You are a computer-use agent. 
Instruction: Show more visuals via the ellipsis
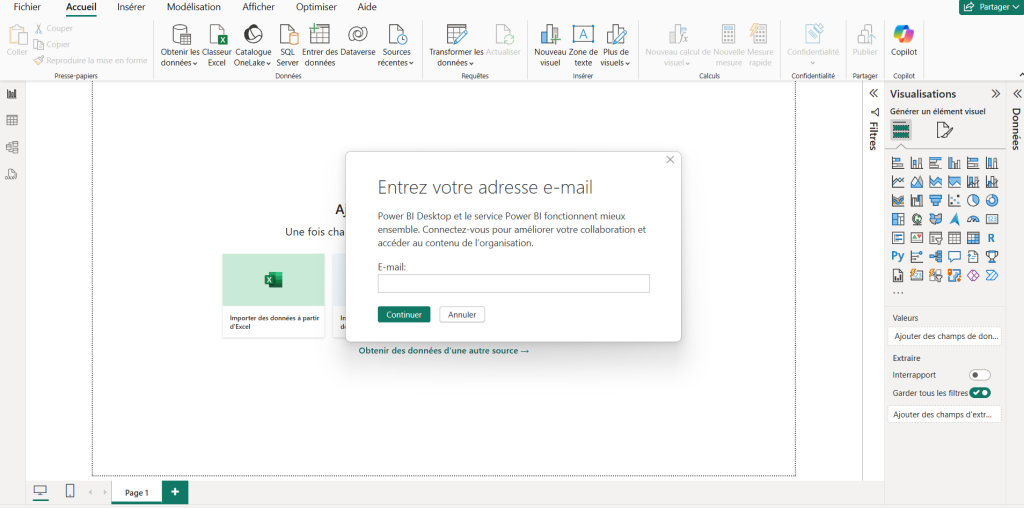[898, 293]
